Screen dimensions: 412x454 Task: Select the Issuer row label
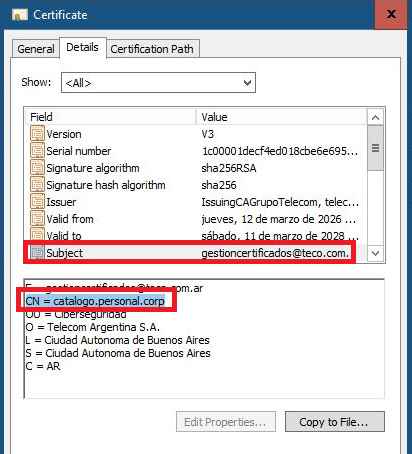tap(61, 202)
